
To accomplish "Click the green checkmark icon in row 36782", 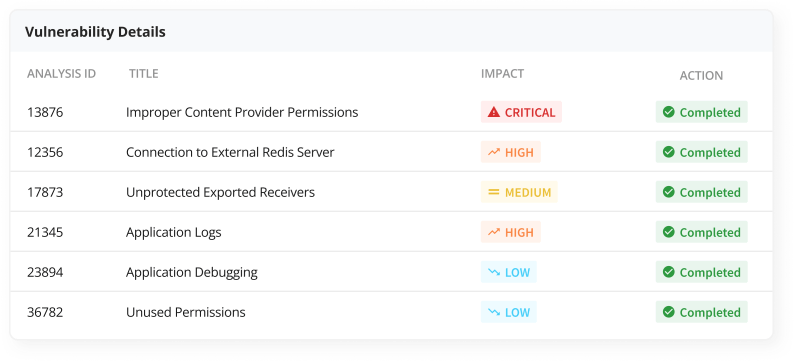I will [669, 312].
